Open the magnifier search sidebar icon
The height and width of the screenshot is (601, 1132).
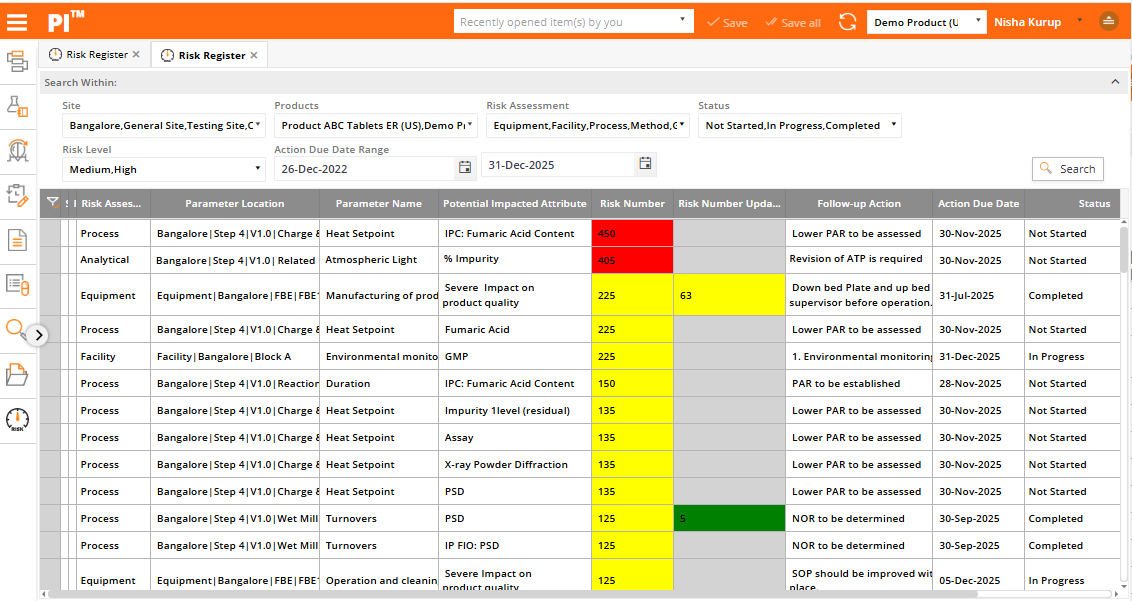15,329
